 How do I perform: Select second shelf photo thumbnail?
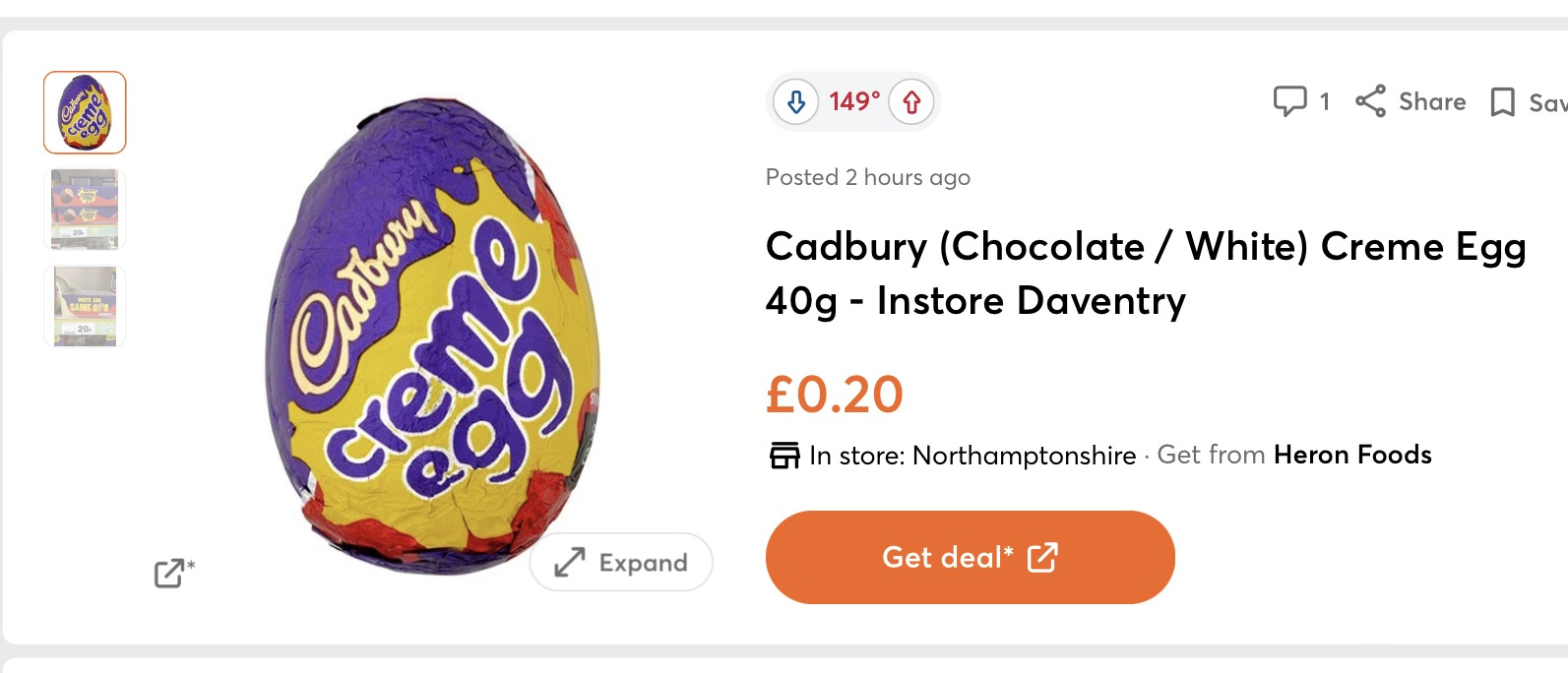[85, 210]
